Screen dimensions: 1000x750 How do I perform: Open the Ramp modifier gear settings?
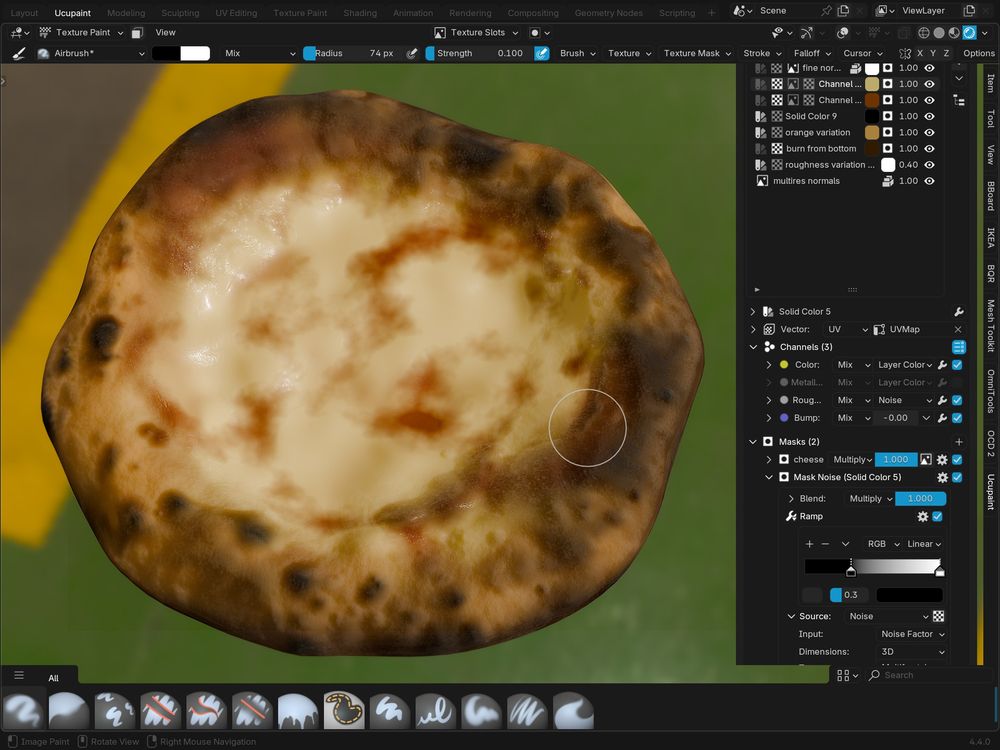[x=922, y=517]
